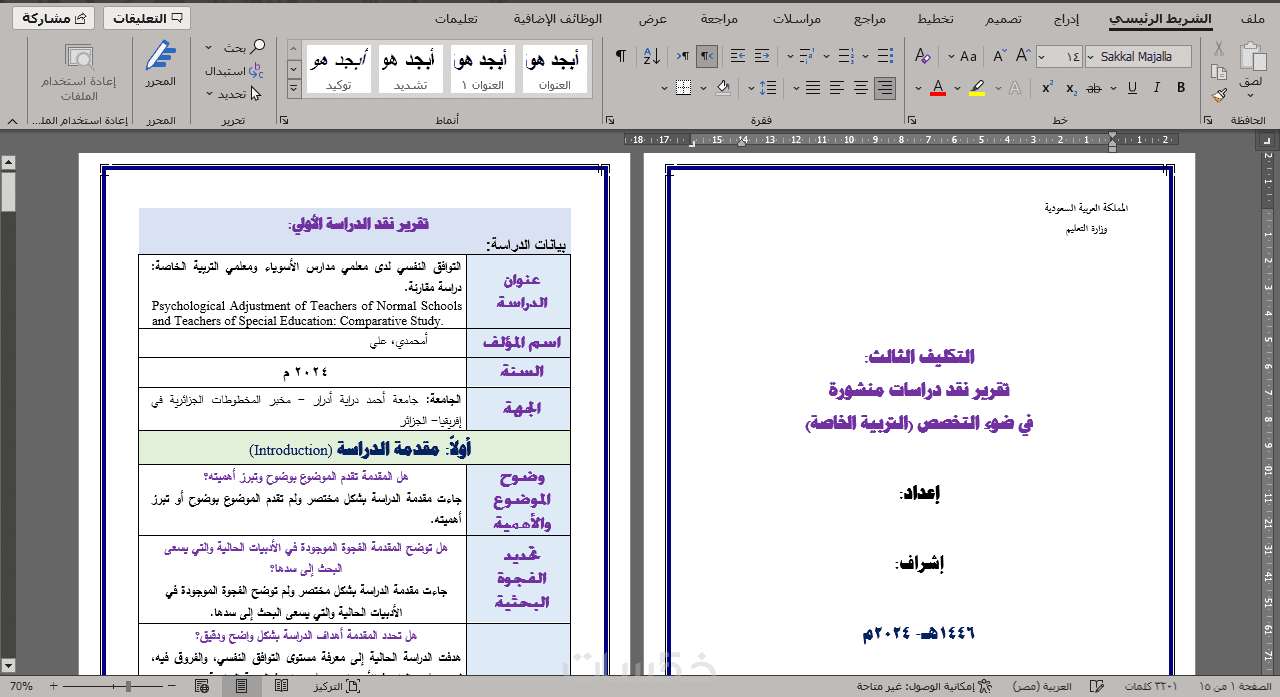Open the Sakkal Majalla font name dropdown
The image size is (1280, 697).
[1091, 57]
